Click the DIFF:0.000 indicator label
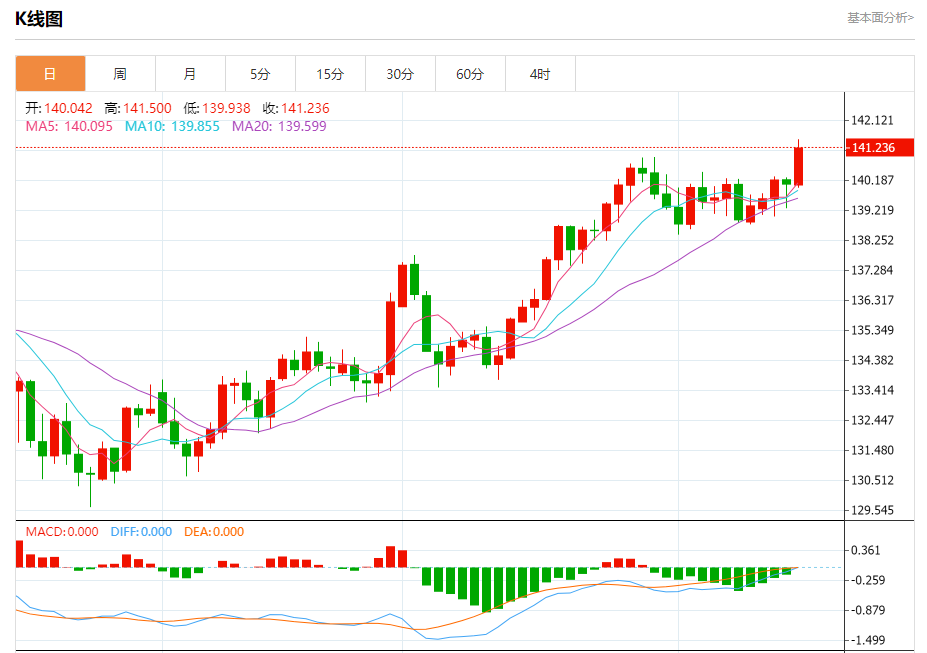Screen dimensions: 927x653 click(x=141, y=531)
